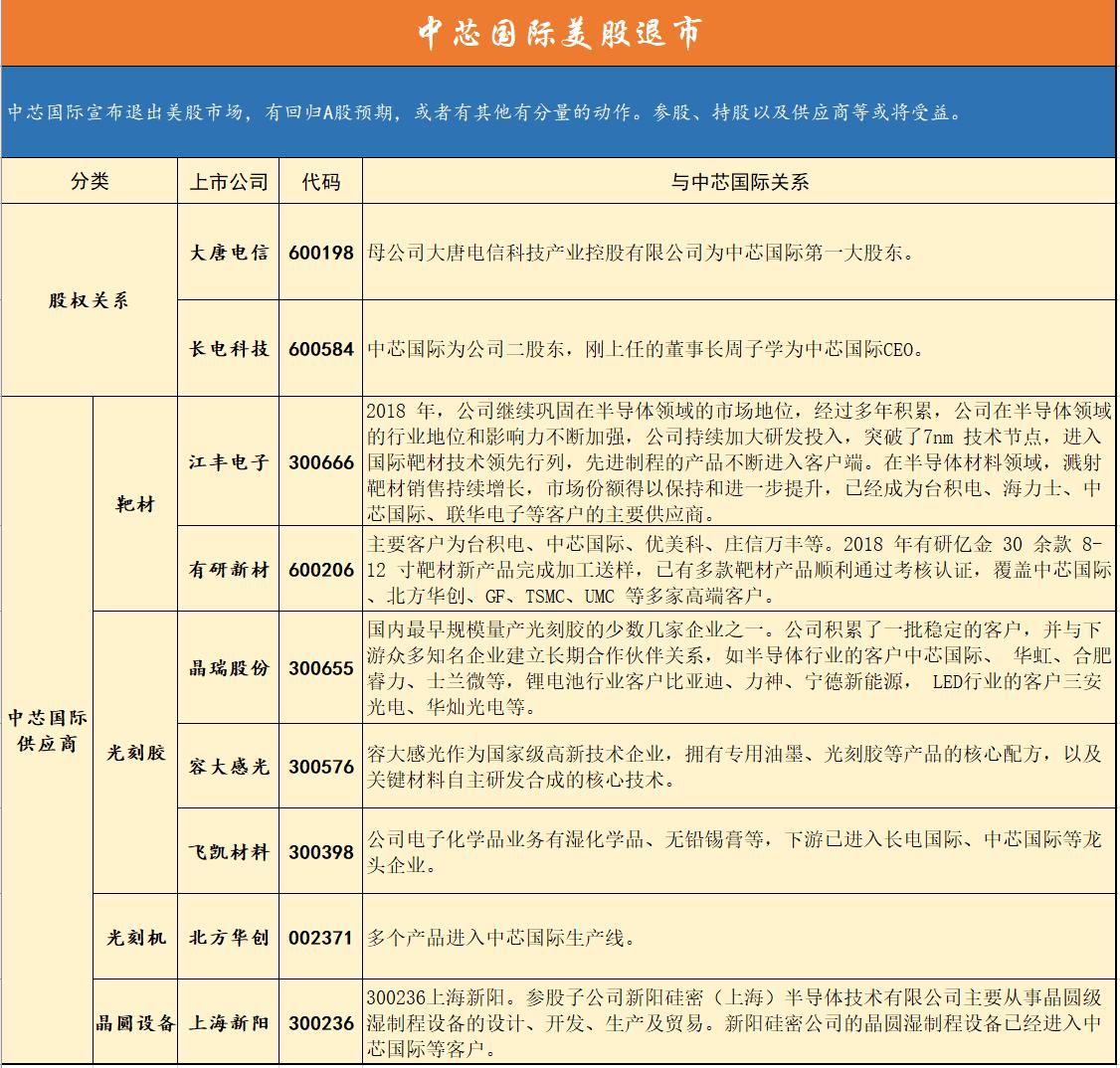Select stock code 002371

tap(320, 937)
